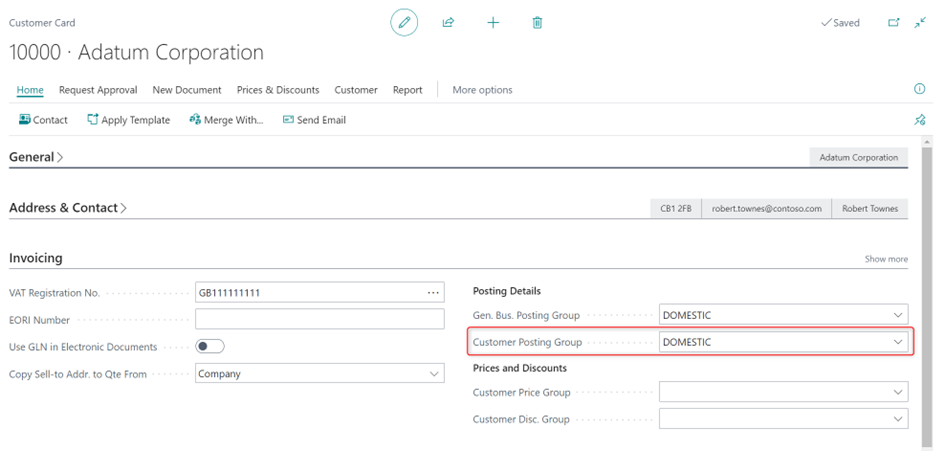Open Customer Posting Group dropdown
The height and width of the screenshot is (451, 945).
click(x=897, y=342)
